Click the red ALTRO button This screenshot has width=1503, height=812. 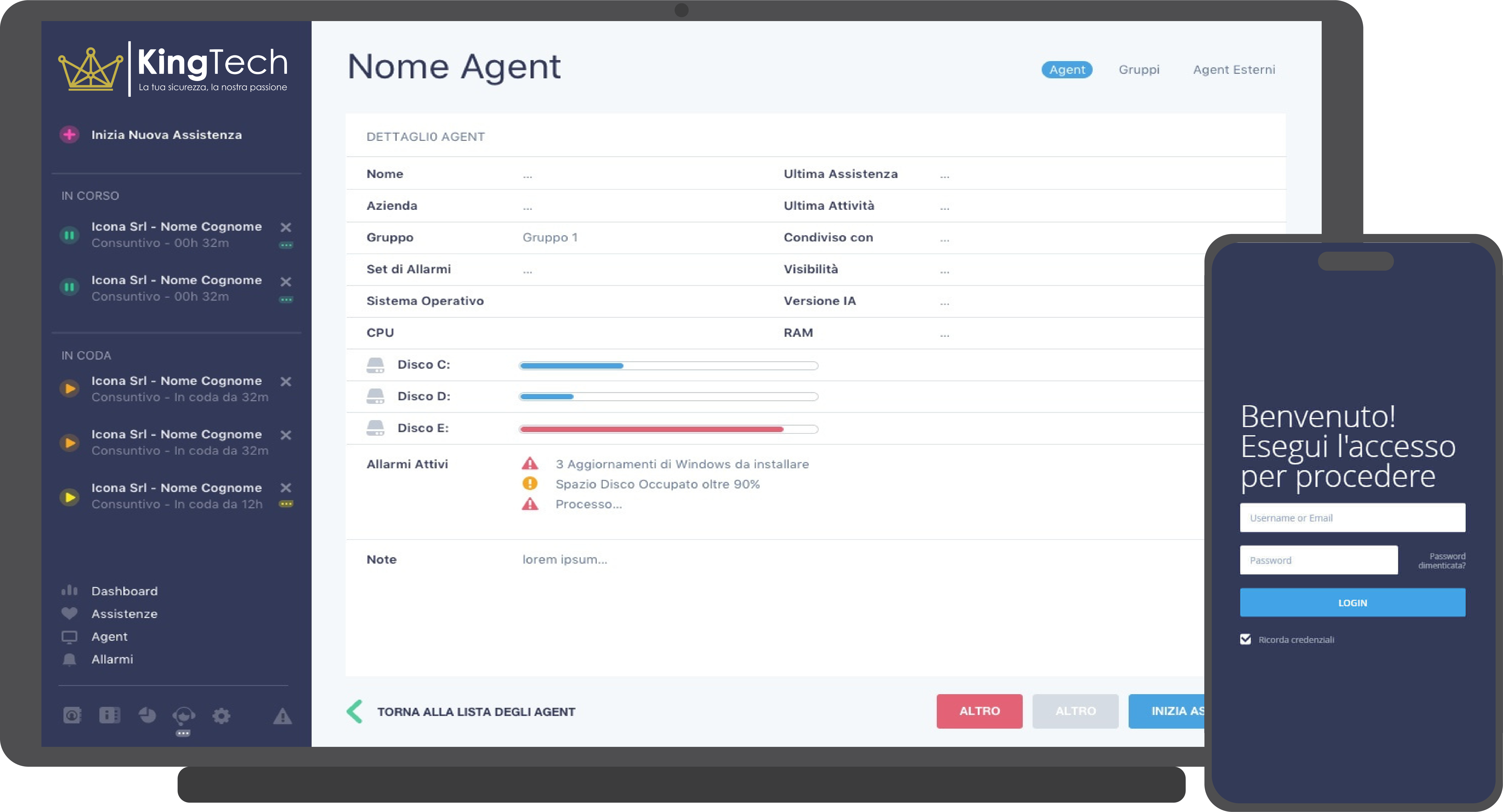tap(980, 711)
